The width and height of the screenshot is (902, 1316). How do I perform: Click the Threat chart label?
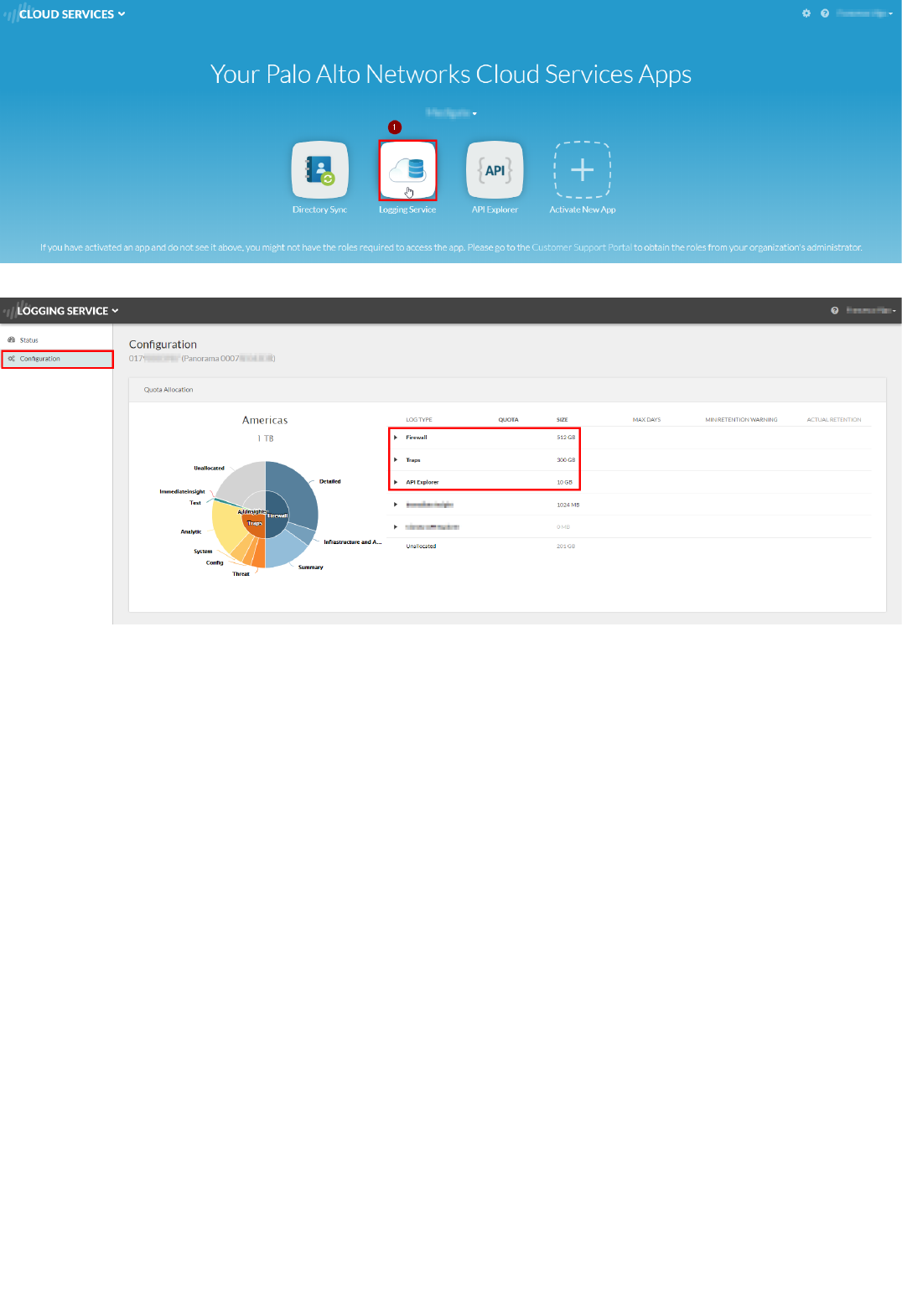241,574
